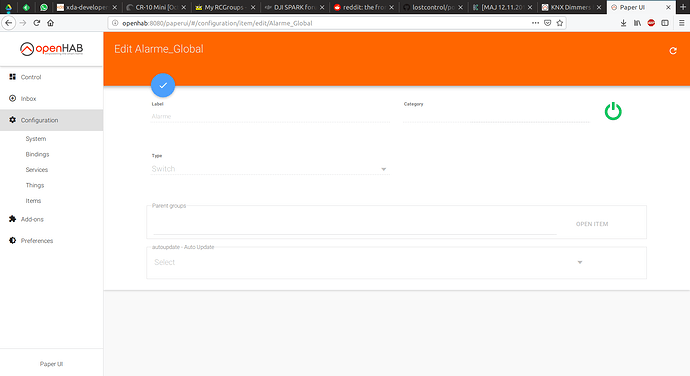
Task: Open Add-ons in the sidebar
Action: point(51,219)
